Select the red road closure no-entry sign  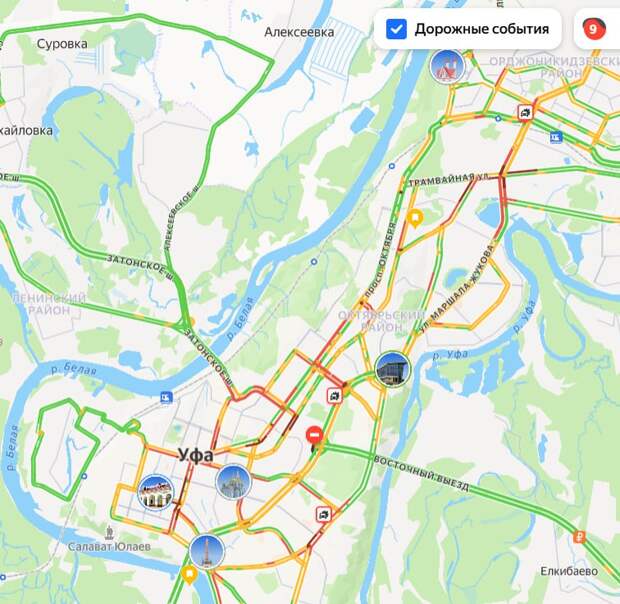314,435
